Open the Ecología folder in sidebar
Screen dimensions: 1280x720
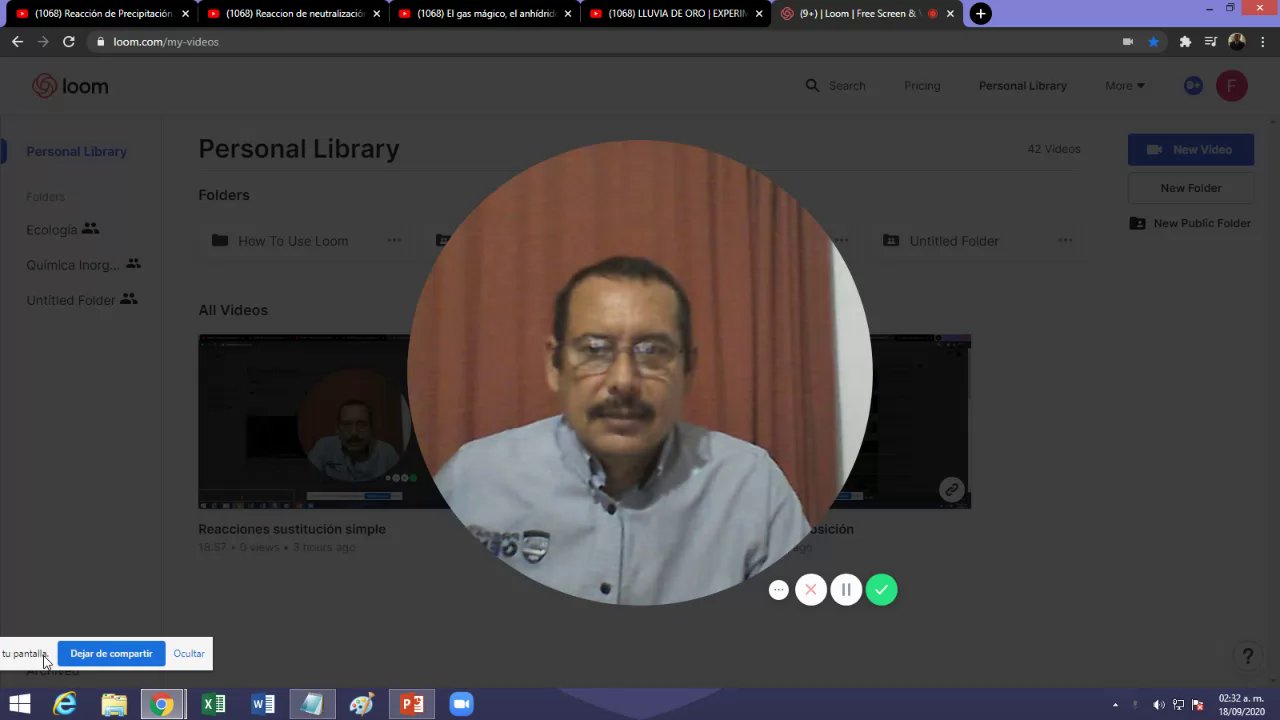pos(62,229)
